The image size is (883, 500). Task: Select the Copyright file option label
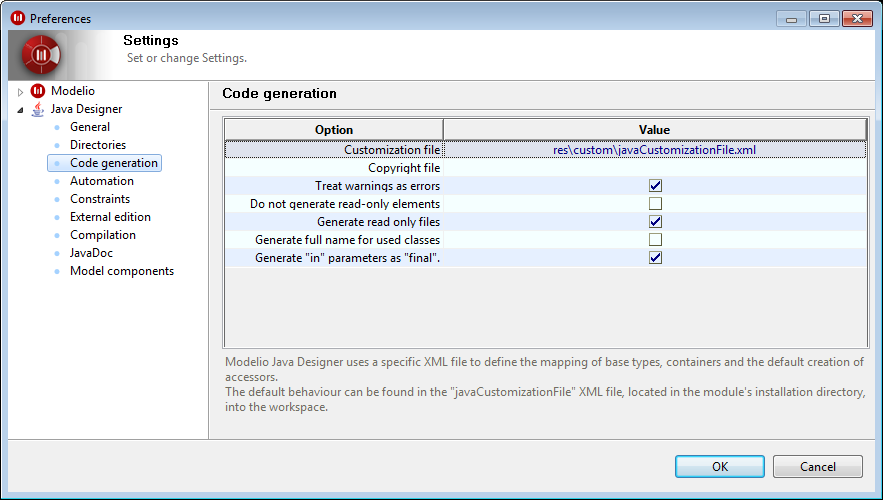point(404,168)
